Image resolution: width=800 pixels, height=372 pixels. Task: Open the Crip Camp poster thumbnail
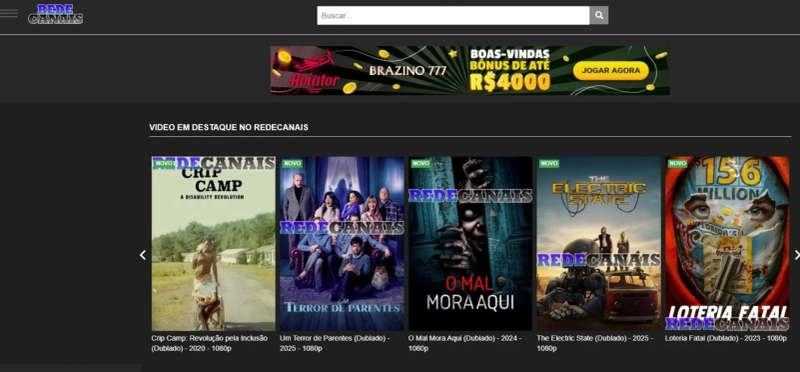[213, 243]
